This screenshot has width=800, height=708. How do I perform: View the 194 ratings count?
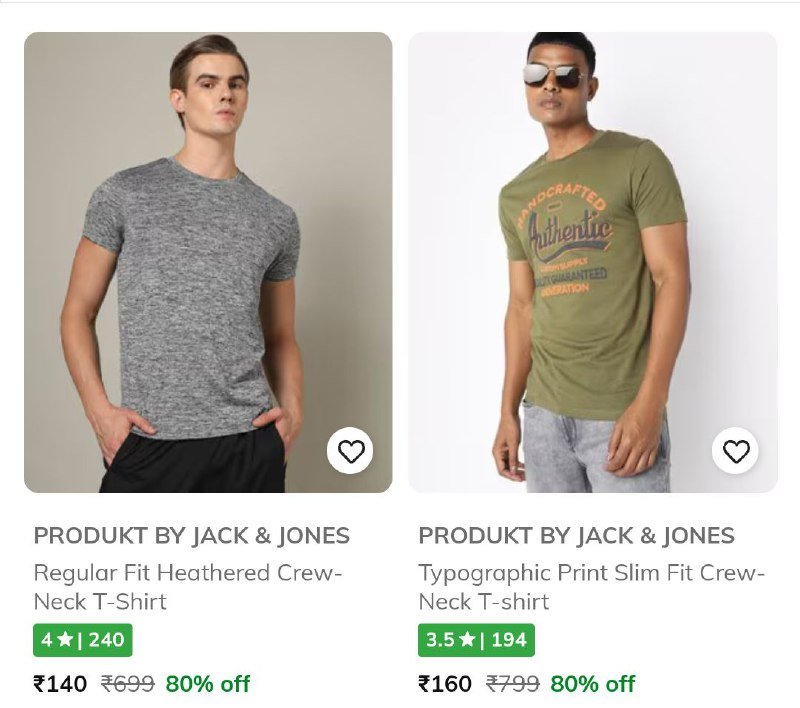tap(509, 640)
